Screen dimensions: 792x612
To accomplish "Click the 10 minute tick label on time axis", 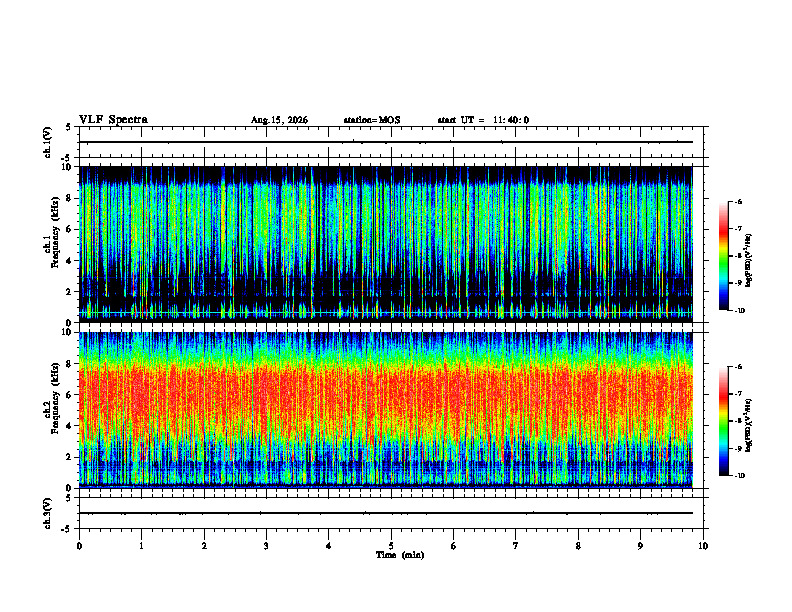I will (703, 546).
